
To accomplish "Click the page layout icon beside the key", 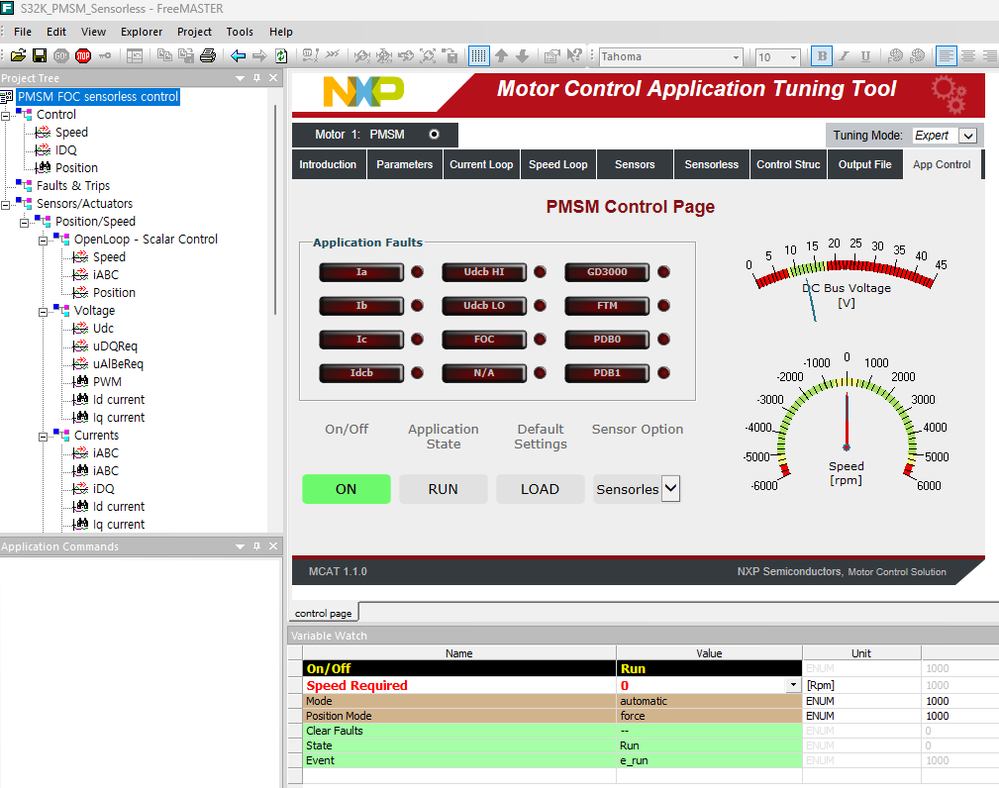I will coord(134,56).
